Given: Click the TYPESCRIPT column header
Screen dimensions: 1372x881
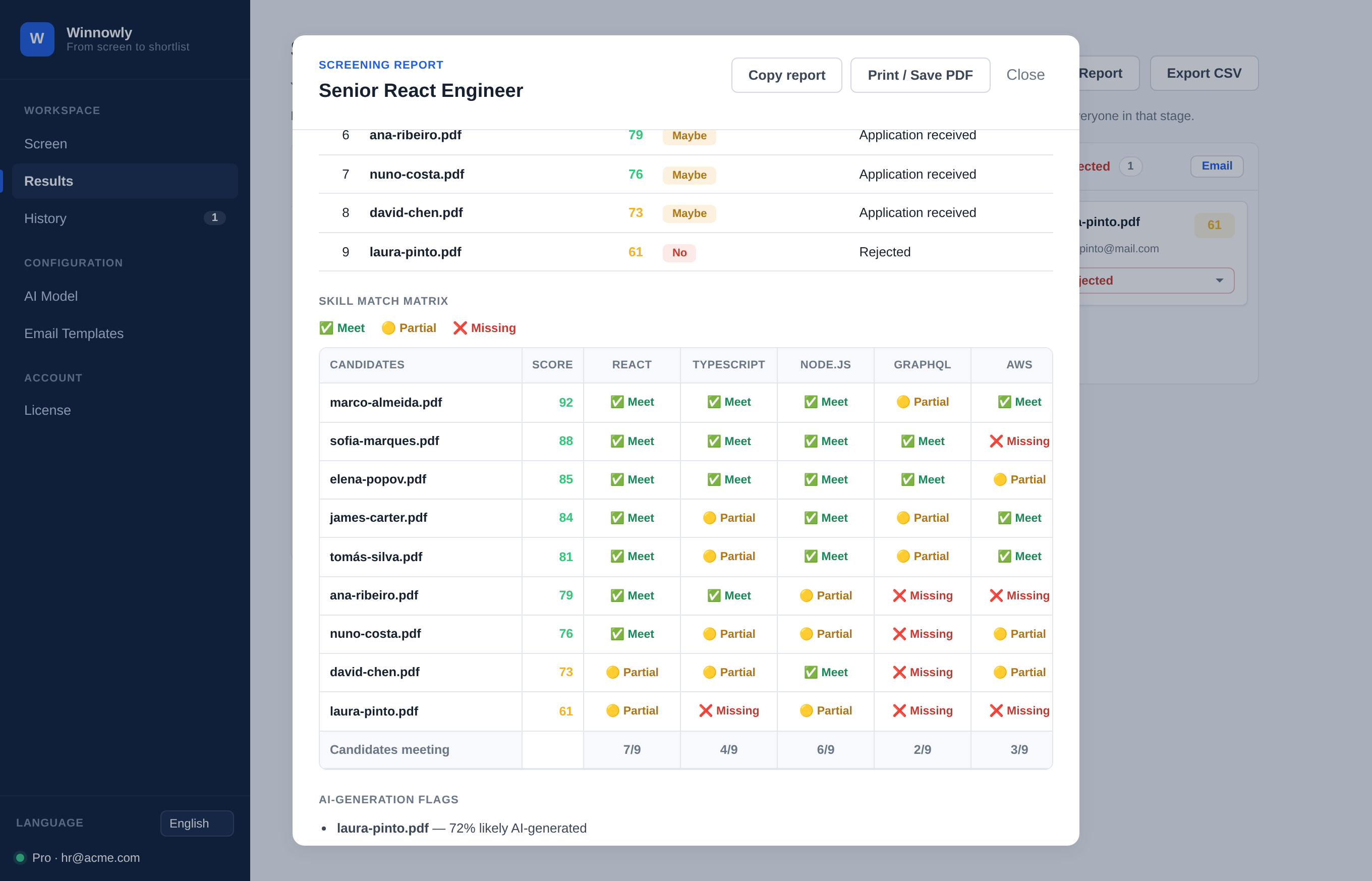Looking at the screenshot, I should (x=728, y=365).
